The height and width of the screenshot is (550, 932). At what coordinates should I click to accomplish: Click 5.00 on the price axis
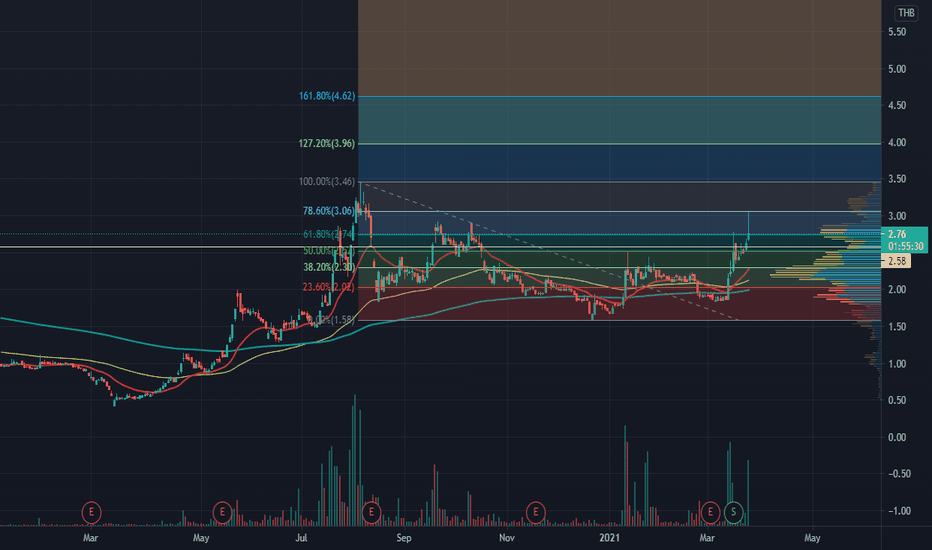click(x=897, y=69)
